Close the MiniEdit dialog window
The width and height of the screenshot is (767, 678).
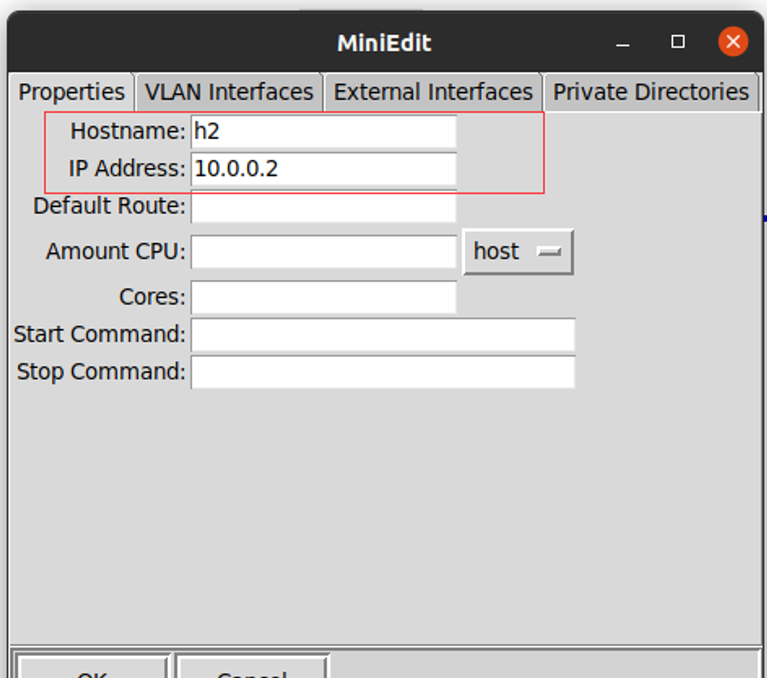pos(733,42)
